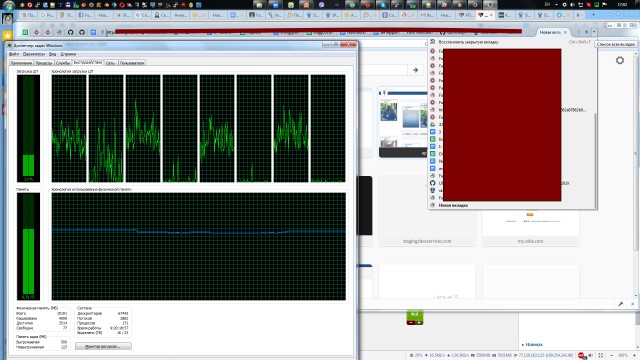Switch to the Приложения tab

tap(21, 63)
